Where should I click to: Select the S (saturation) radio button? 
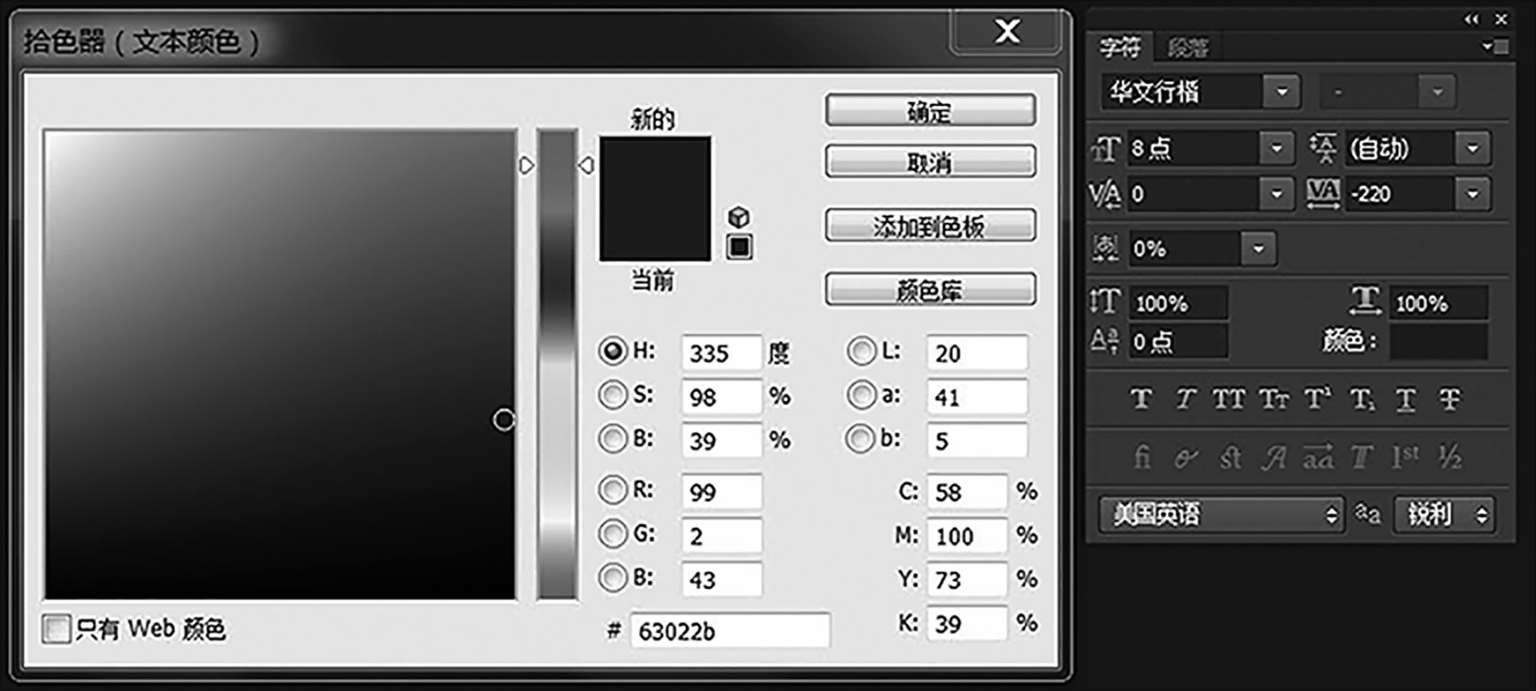(x=612, y=395)
